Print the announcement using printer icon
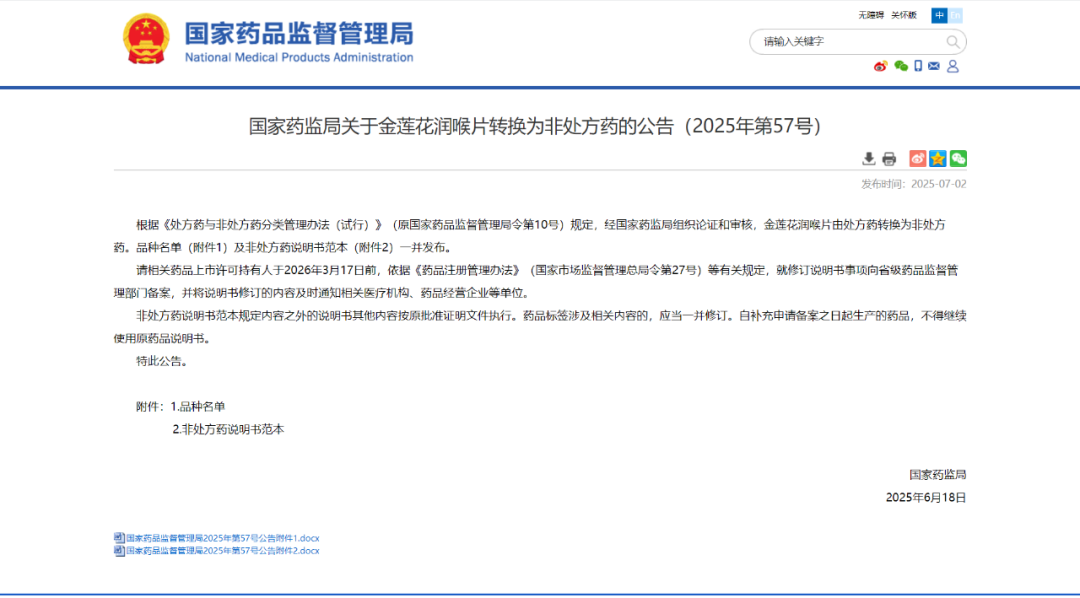 889,159
